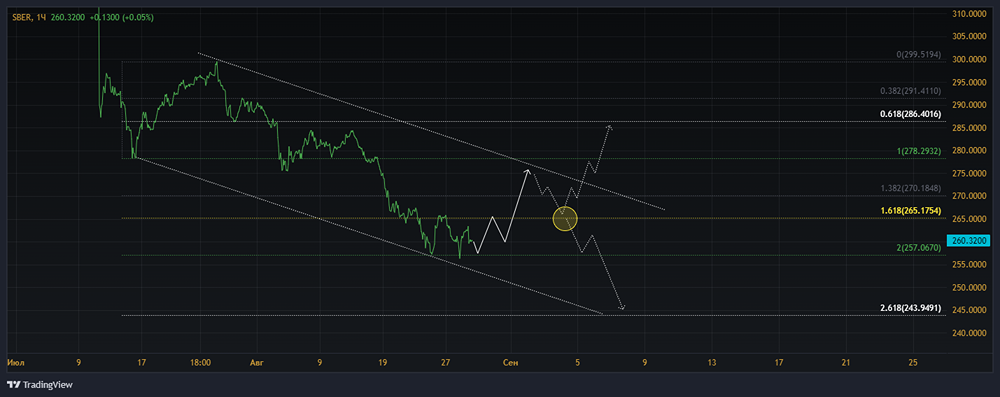Select the yellow circle marker on the chart

pyautogui.click(x=565, y=220)
